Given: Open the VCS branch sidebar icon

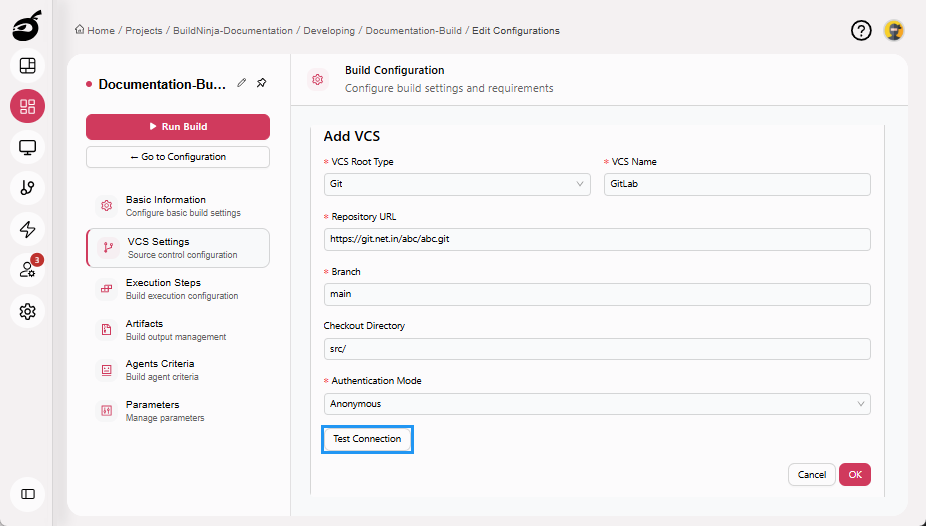Looking at the screenshot, I should point(27,188).
